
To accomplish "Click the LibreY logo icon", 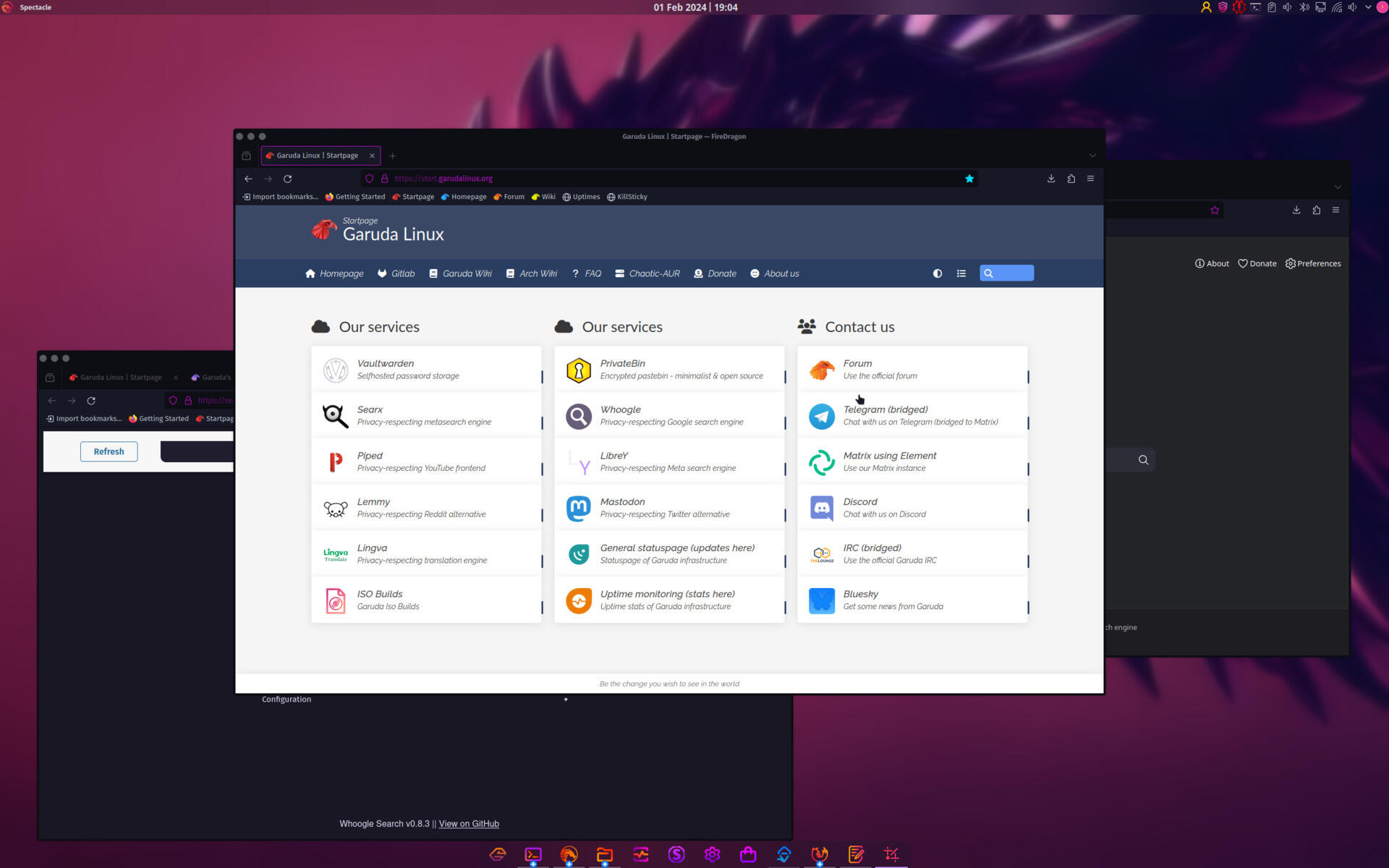I will pos(579,463).
